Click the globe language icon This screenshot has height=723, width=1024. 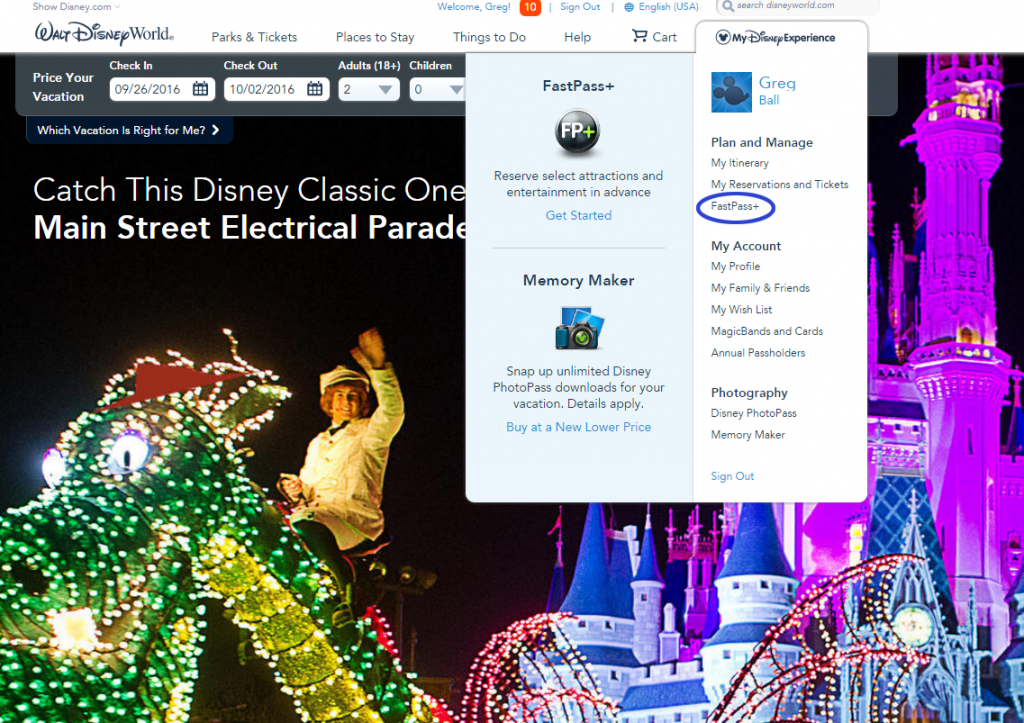[629, 7]
